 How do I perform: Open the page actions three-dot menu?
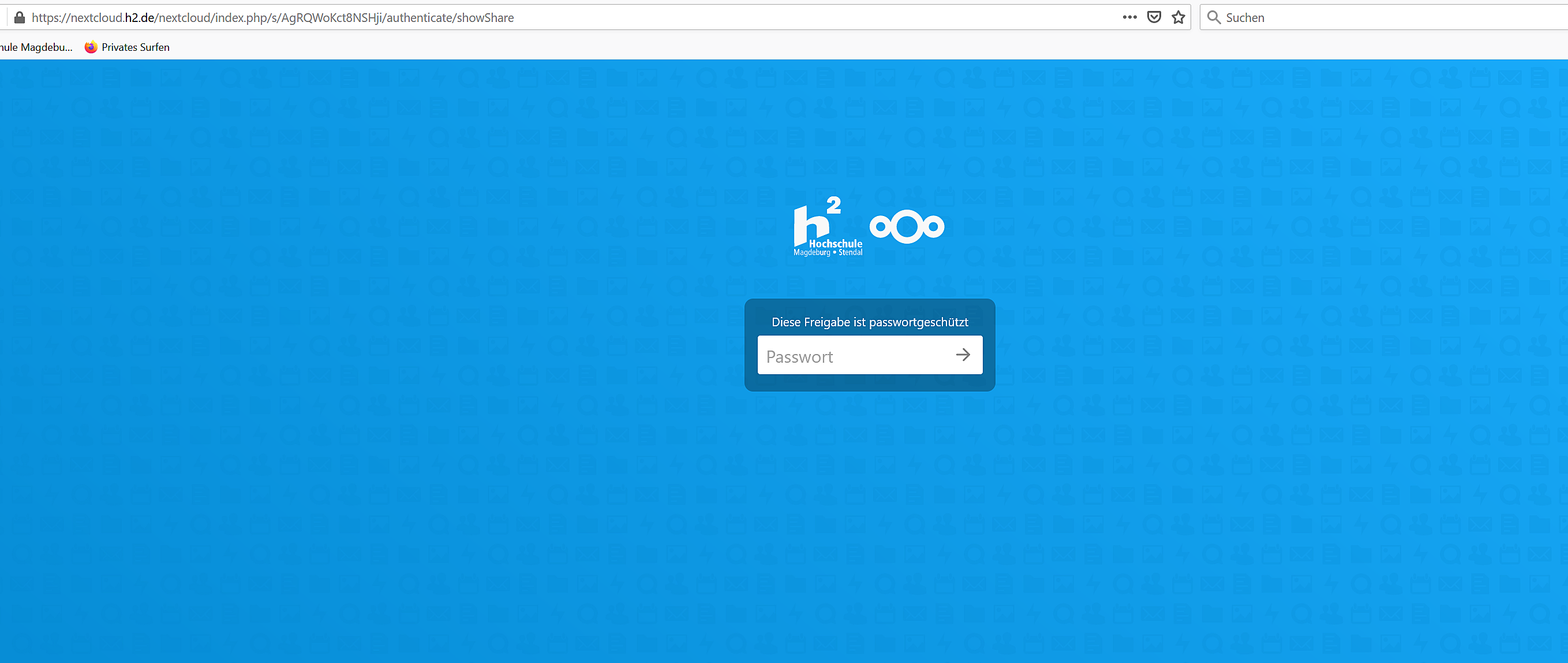tap(1129, 17)
